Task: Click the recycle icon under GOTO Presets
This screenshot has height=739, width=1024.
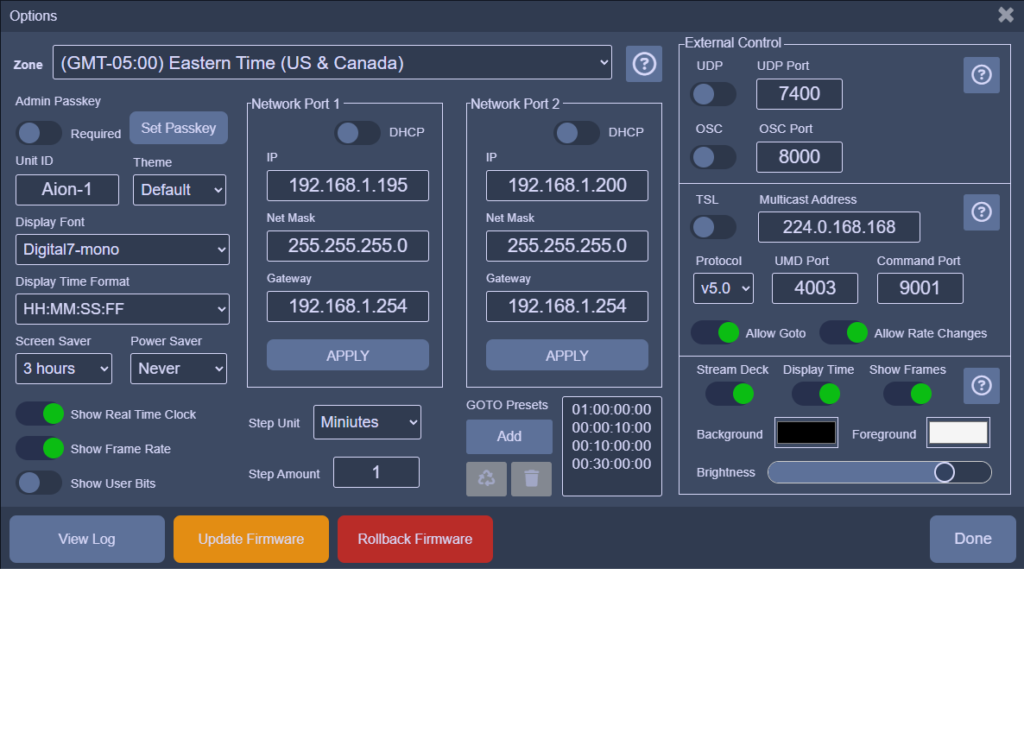Action: click(x=486, y=479)
